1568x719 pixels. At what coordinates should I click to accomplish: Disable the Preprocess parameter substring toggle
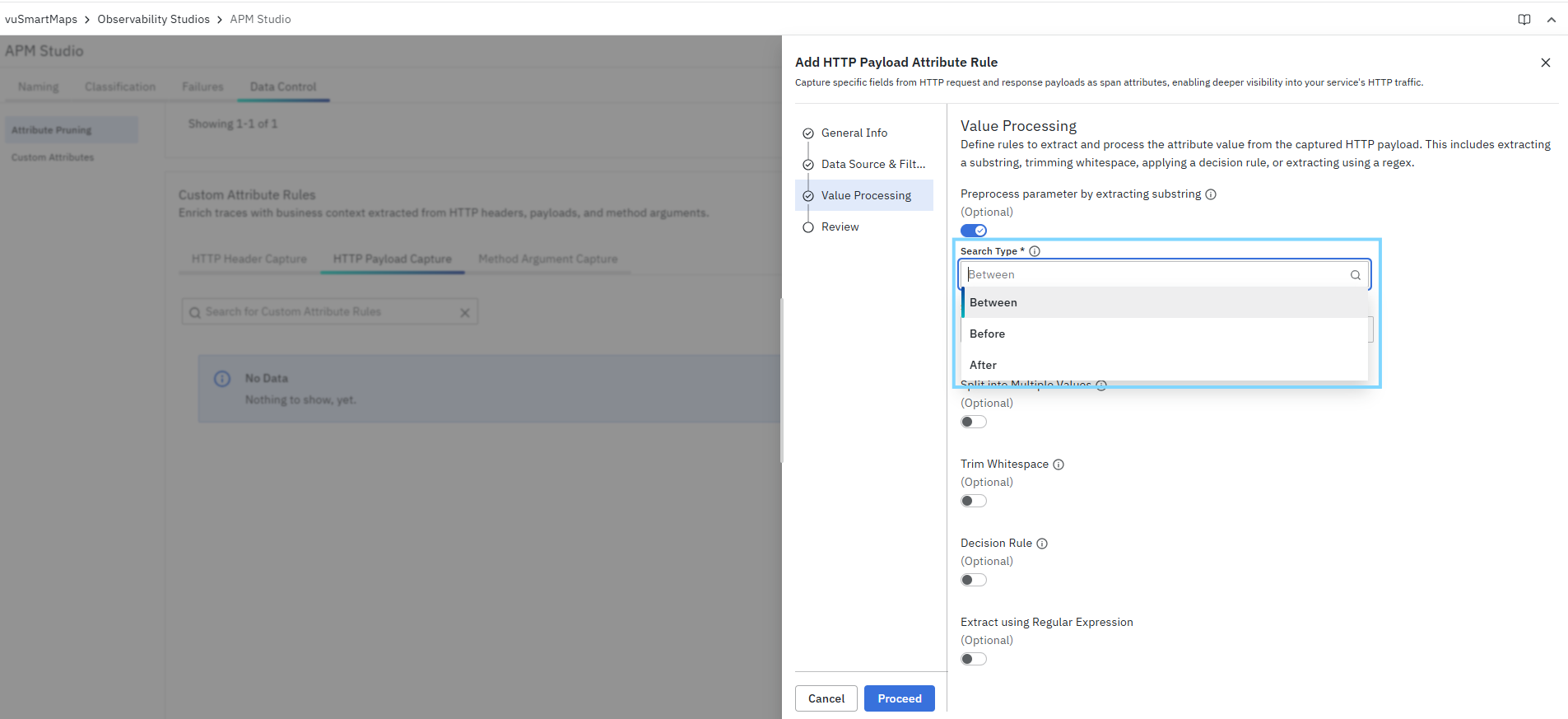(974, 231)
